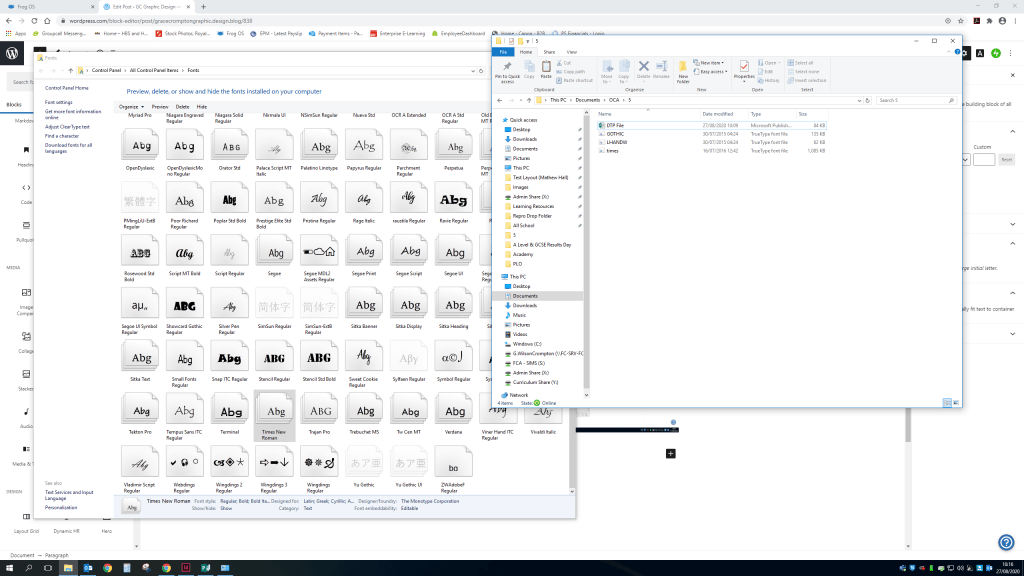Click the Font settings link
Image resolution: width=1024 pixels, height=576 pixels.
click(x=58, y=102)
